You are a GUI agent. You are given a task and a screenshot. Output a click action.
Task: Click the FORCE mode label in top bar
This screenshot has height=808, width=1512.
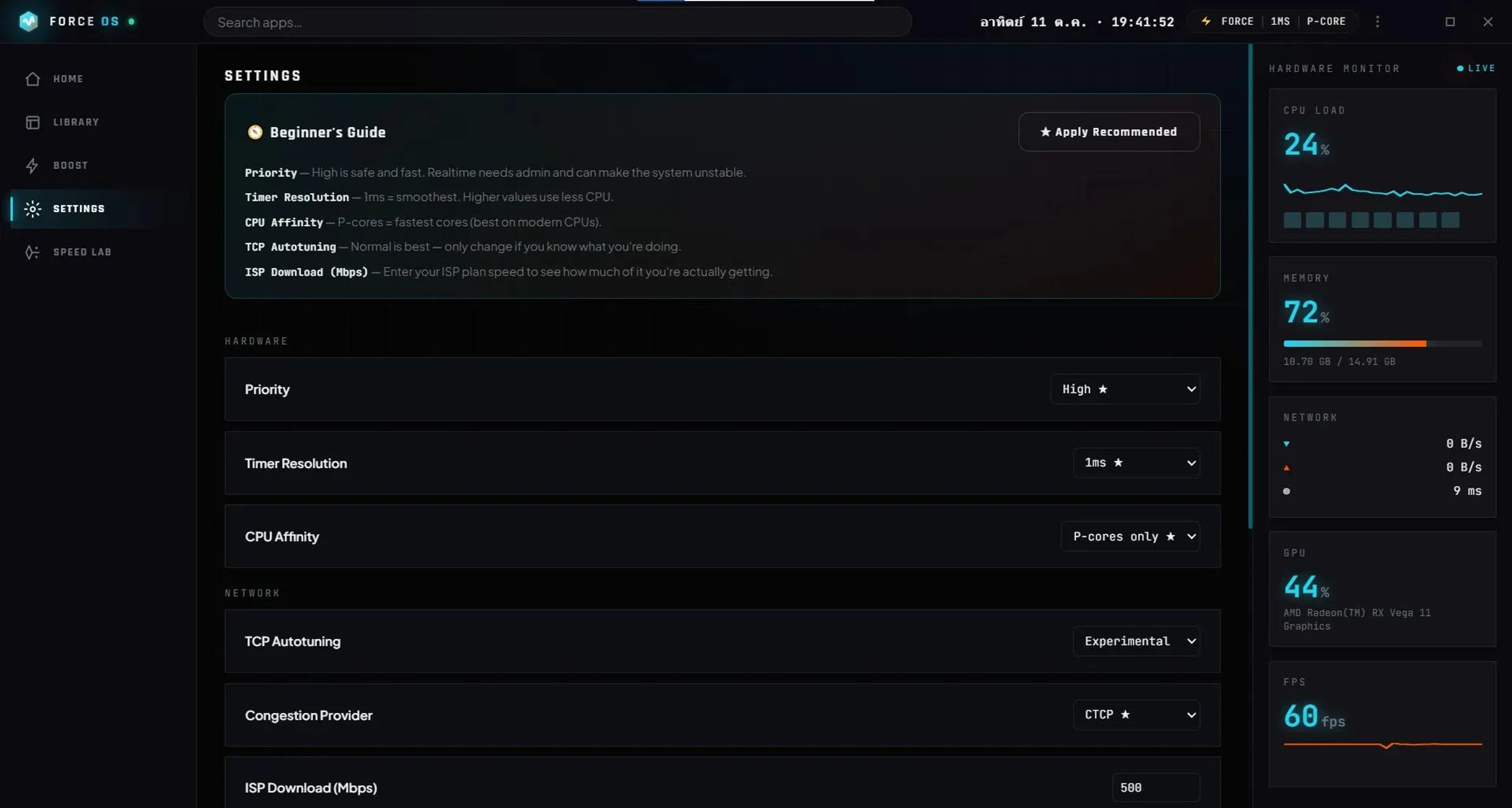click(1237, 21)
